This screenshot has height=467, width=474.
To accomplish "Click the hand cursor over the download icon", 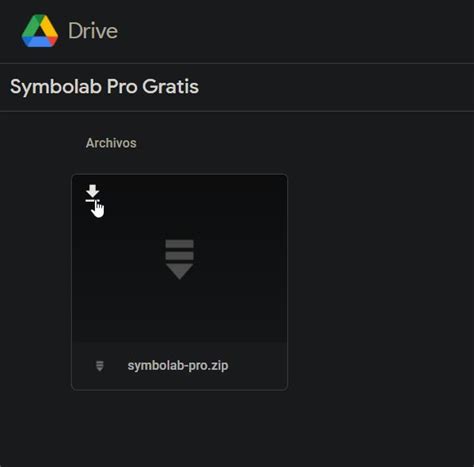I will tap(98, 209).
